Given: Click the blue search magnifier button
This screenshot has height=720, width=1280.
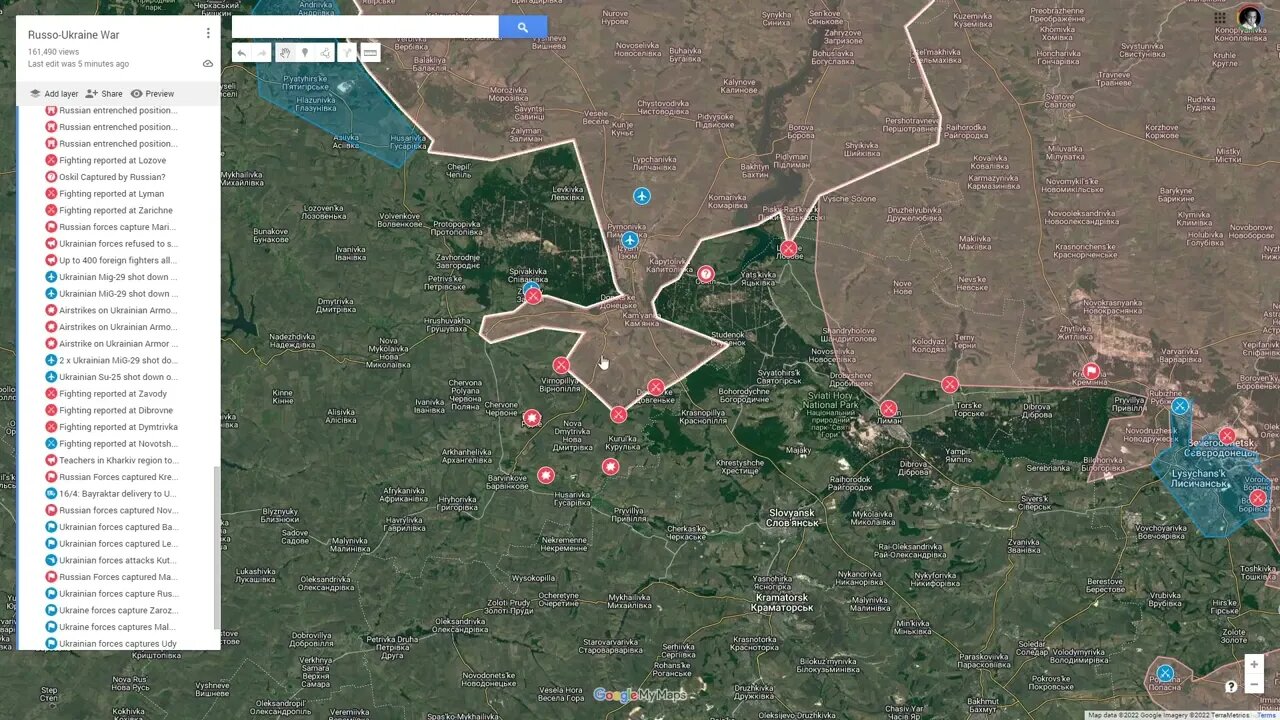Looking at the screenshot, I should (x=523, y=27).
